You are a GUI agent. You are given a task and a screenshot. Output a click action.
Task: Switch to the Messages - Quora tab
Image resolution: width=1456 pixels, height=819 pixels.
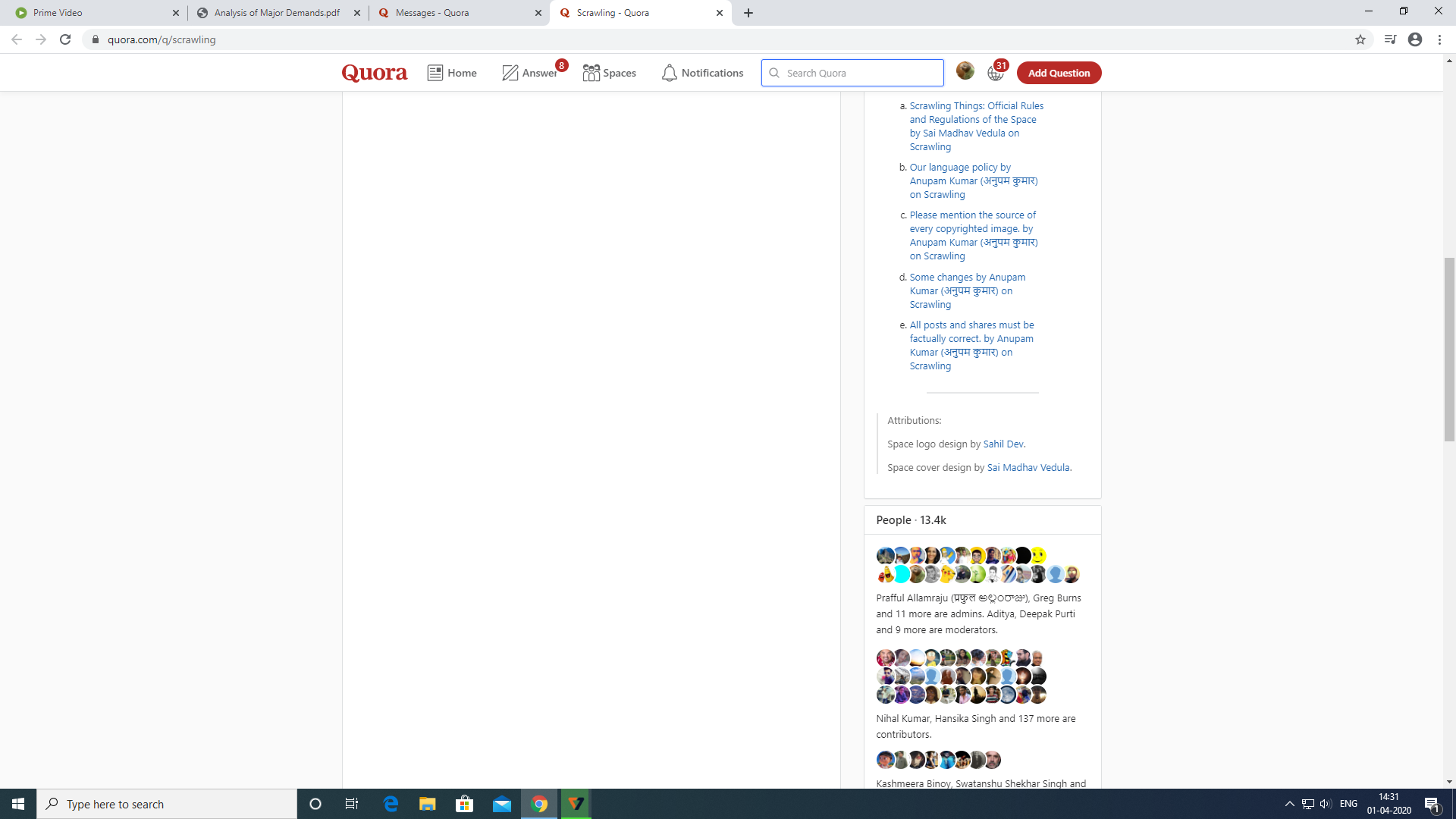point(459,13)
